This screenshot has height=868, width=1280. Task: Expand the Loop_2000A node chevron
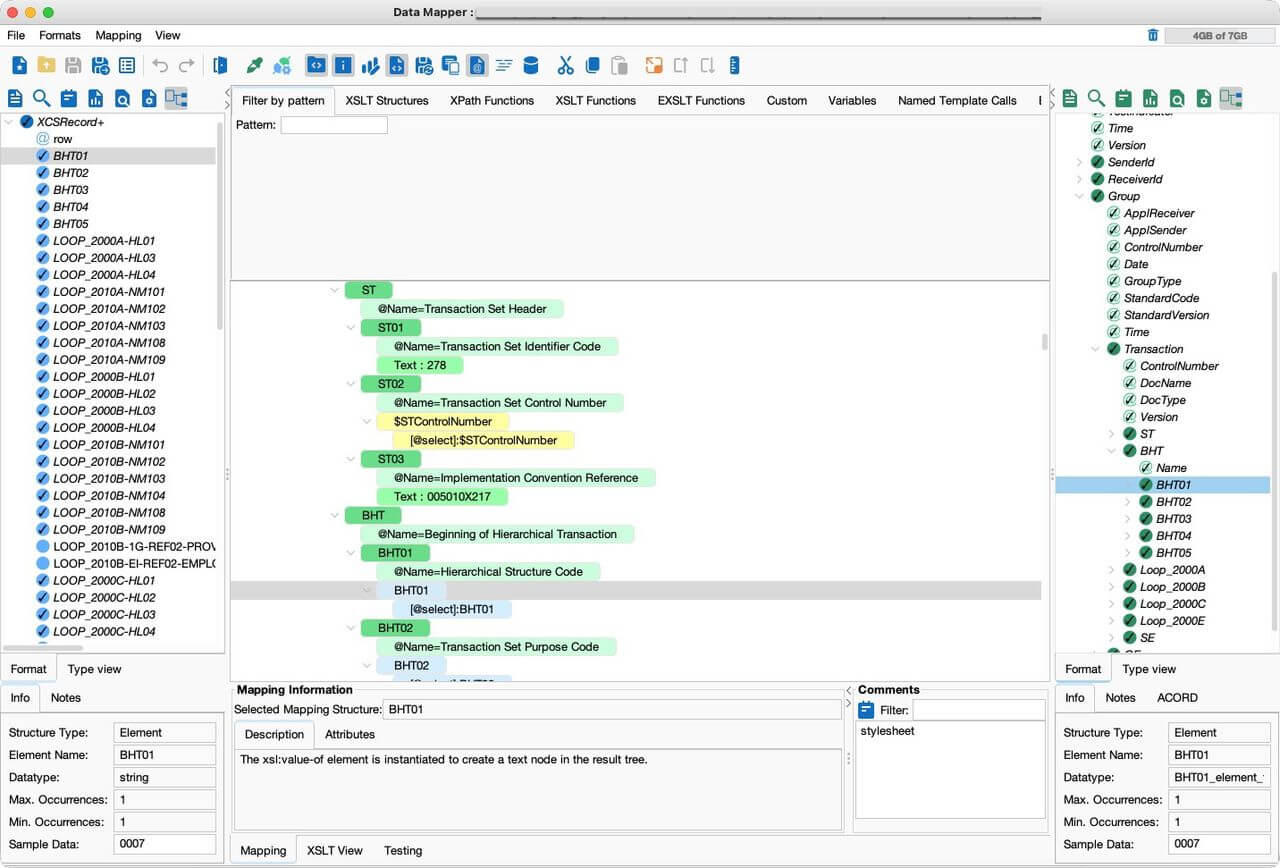point(1112,570)
